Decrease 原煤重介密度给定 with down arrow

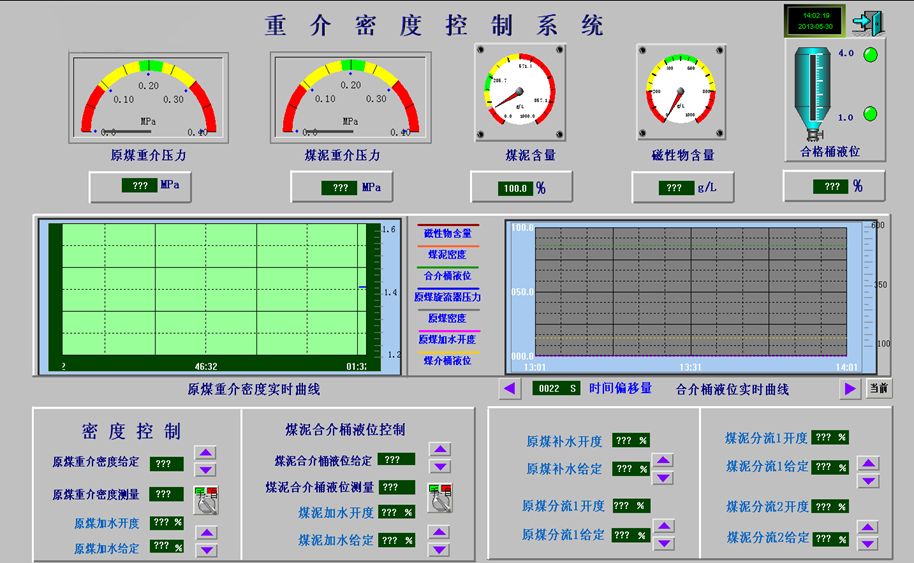pos(205,470)
